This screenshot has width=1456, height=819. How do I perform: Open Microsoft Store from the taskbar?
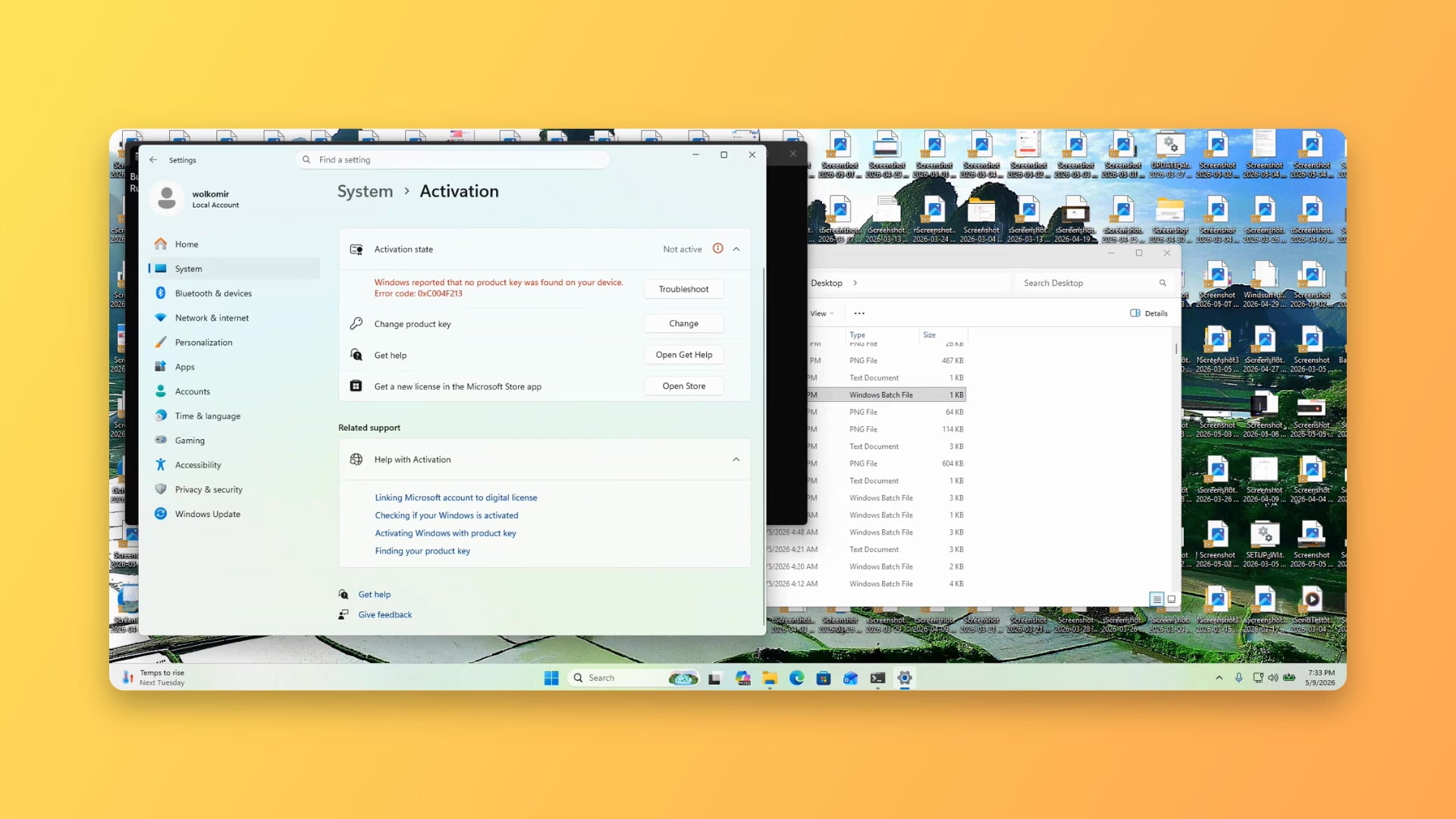(824, 678)
